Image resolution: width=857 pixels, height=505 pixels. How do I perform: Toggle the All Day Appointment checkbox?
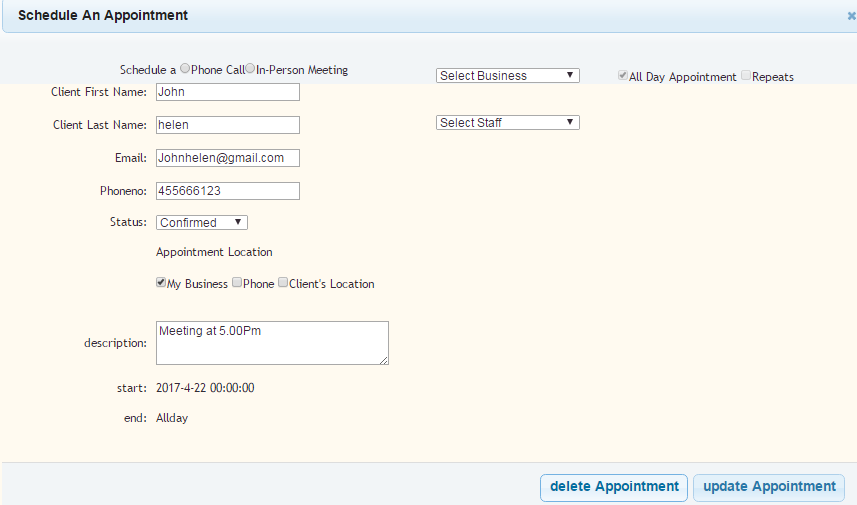(623, 75)
